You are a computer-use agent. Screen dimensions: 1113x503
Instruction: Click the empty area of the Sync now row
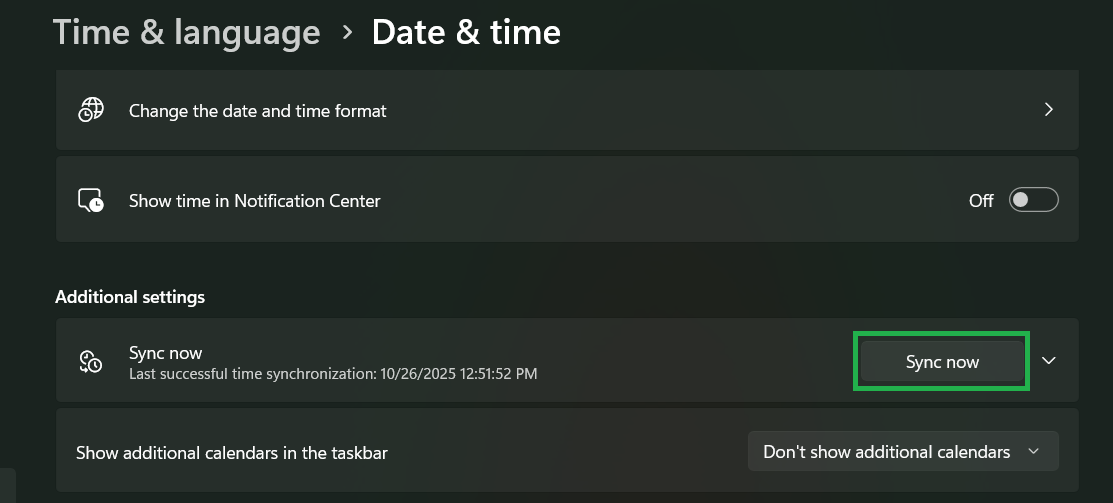pos(700,361)
